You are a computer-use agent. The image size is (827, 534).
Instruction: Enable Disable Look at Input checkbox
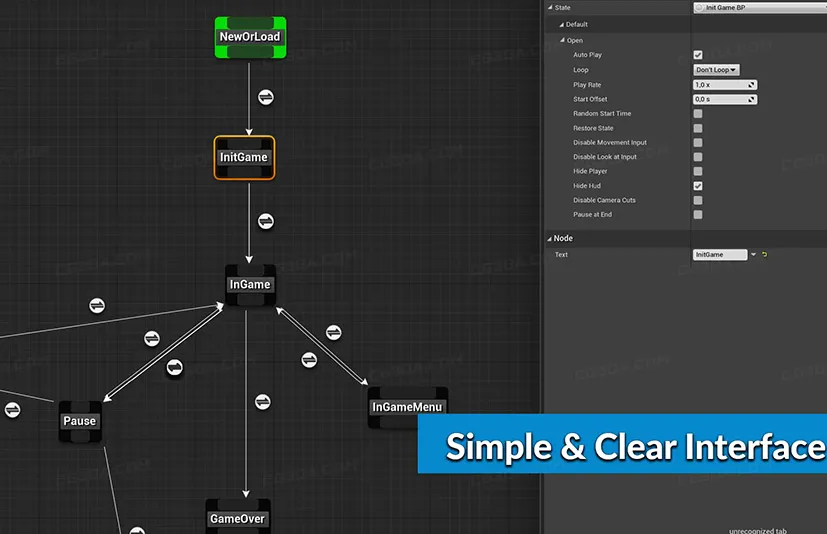698,157
